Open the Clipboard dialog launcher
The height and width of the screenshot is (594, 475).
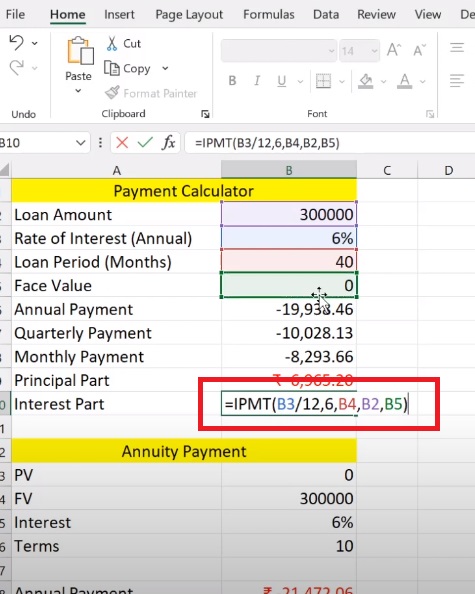[x=205, y=114]
